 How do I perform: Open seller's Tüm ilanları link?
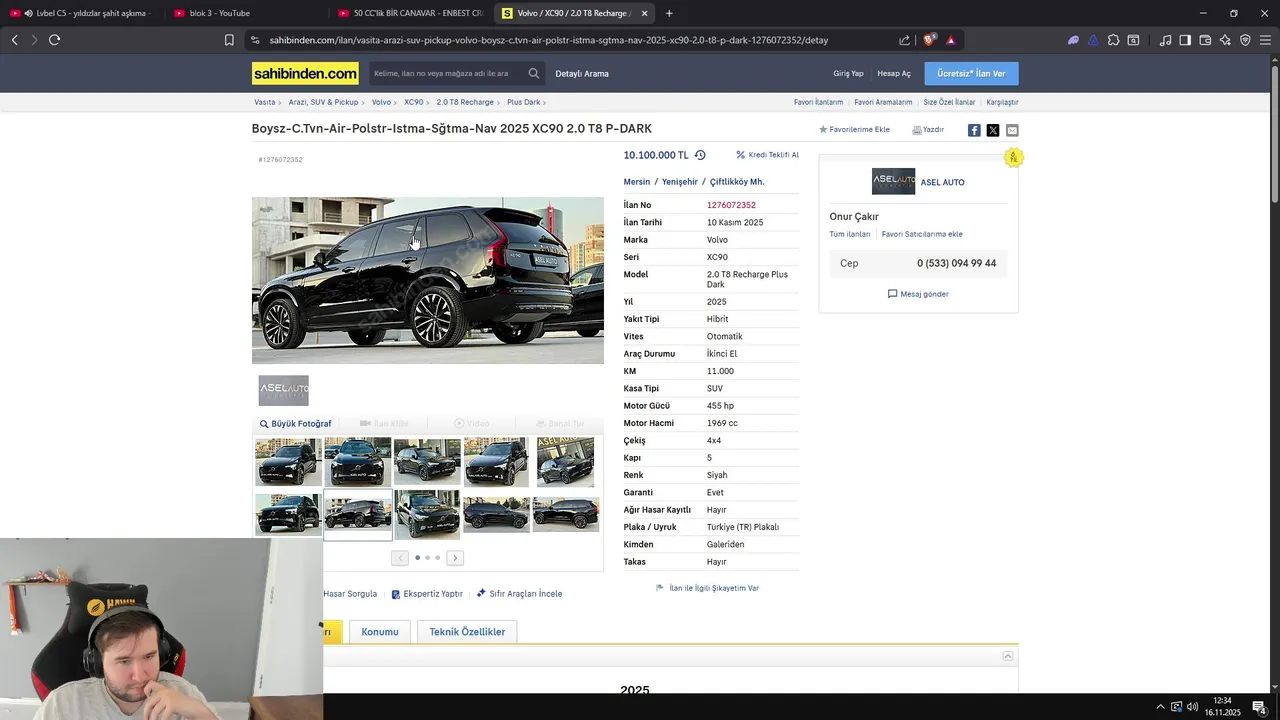tap(850, 234)
